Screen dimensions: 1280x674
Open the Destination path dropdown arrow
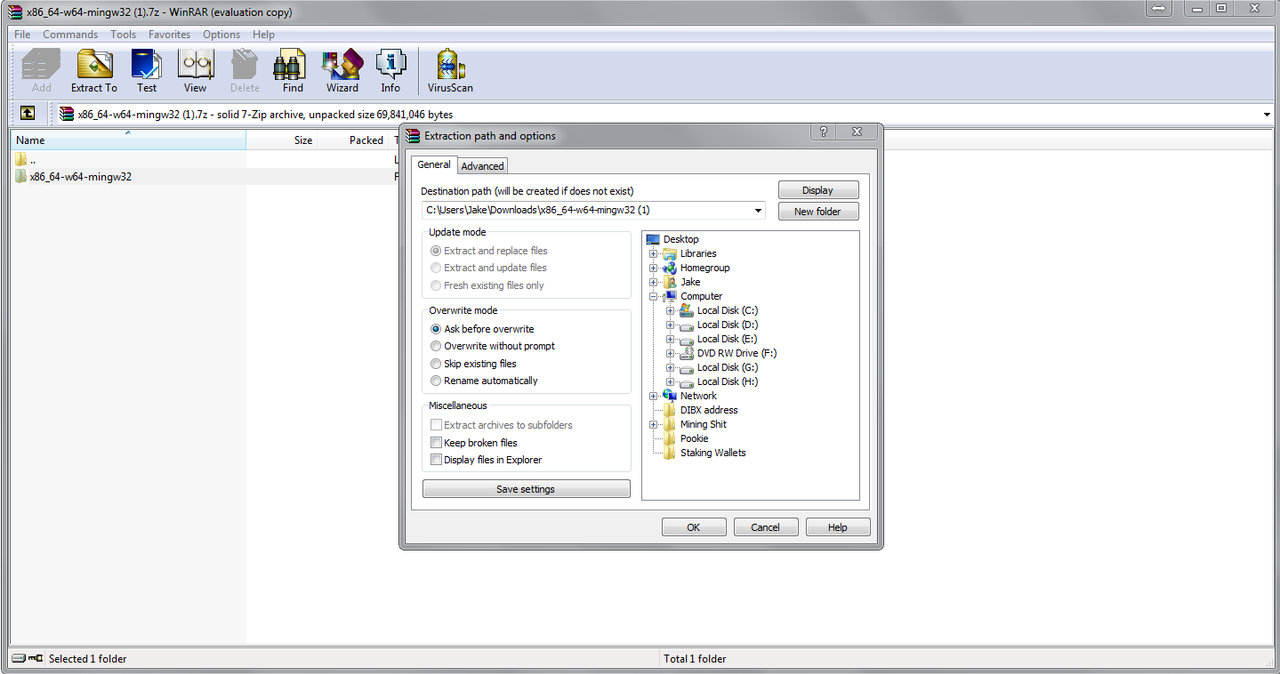click(x=758, y=210)
